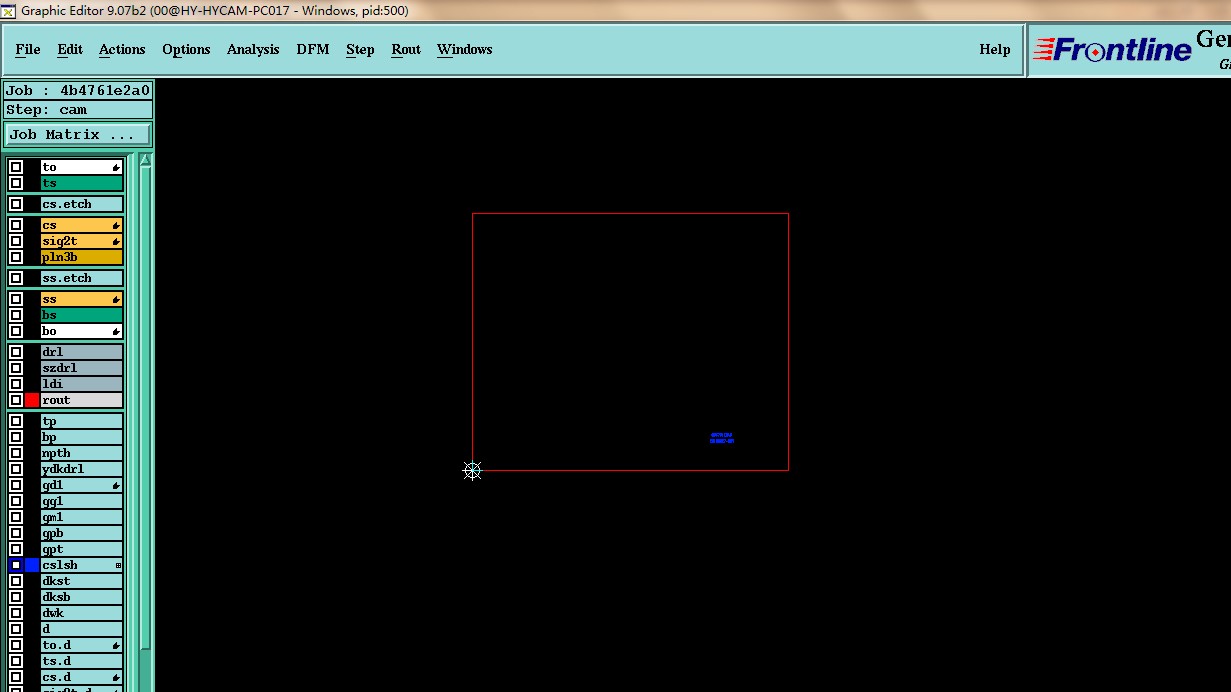The image size is (1231, 692).
Task: Select the 'pln3b' layer name
Action: click(x=82, y=257)
